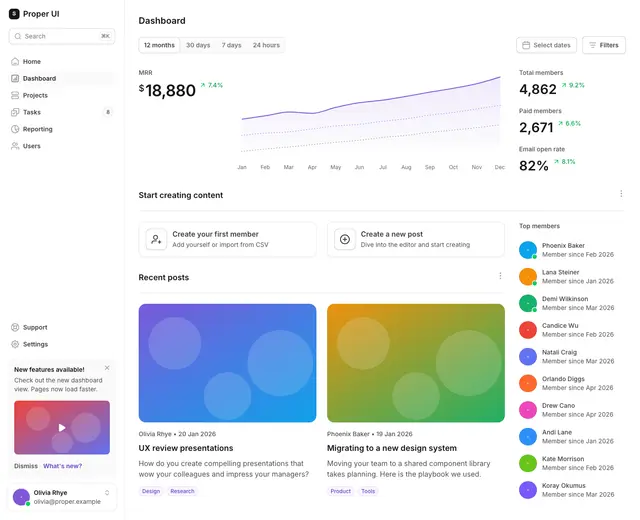
Task: Open the Home page icon
Action: pos(15,62)
